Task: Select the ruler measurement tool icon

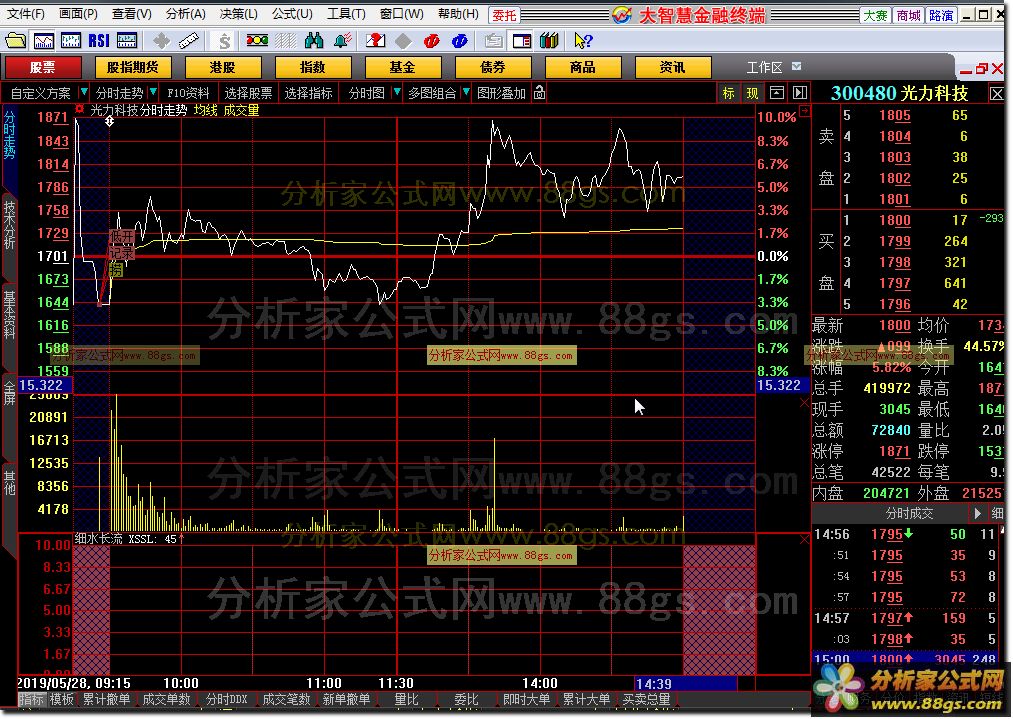Action: (x=189, y=41)
